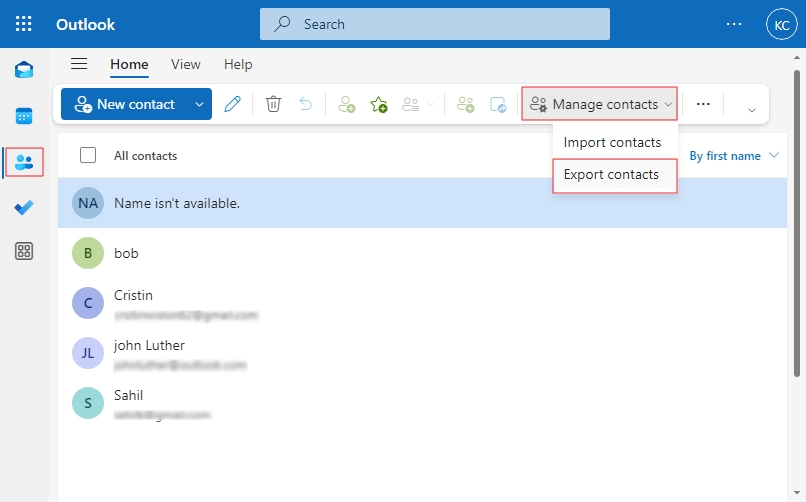
Task: Click the Link contacts icon
Action: (498, 104)
